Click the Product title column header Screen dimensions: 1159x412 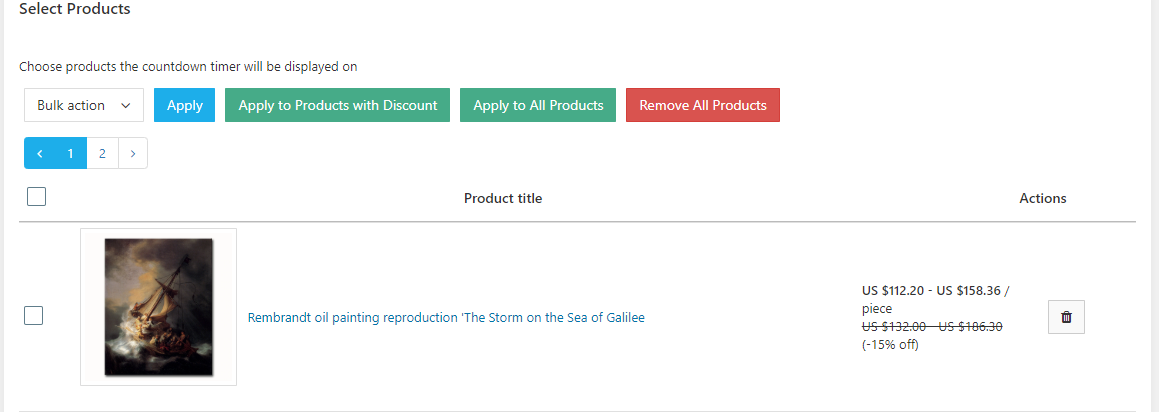click(x=503, y=198)
